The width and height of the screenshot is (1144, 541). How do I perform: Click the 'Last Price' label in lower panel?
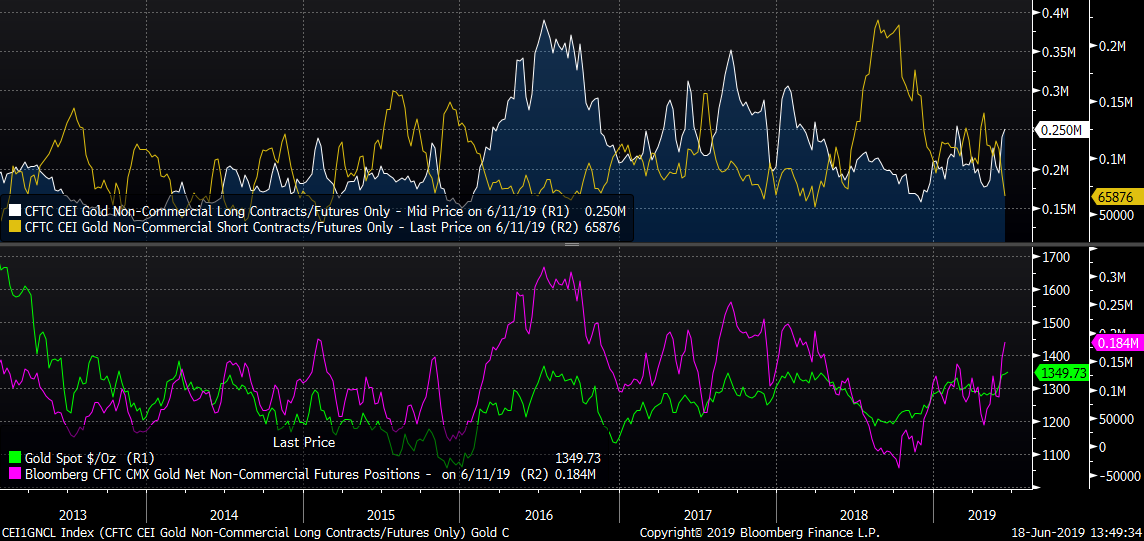pos(304,442)
